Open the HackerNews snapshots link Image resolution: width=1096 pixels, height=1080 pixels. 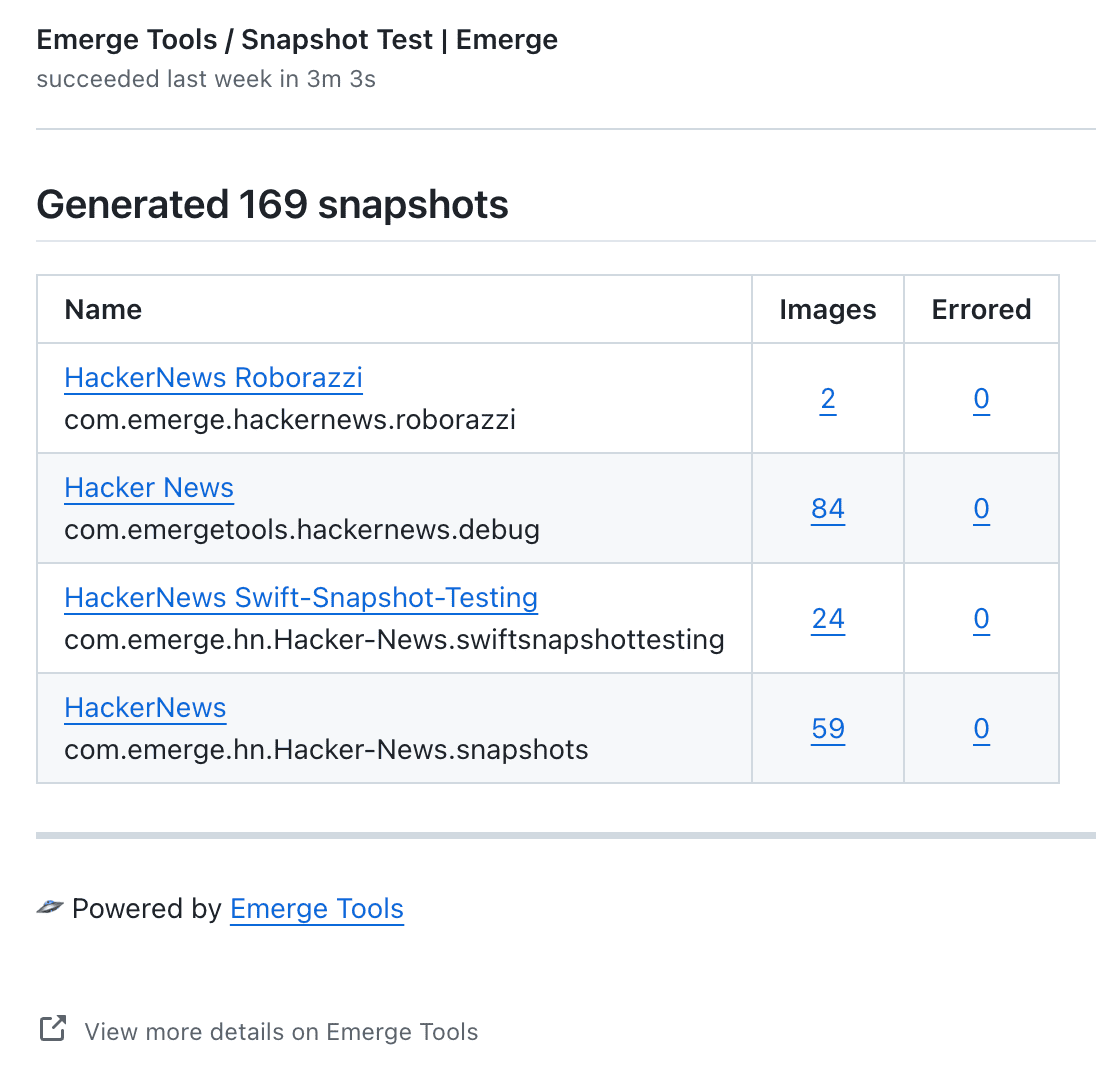(x=145, y=707)
